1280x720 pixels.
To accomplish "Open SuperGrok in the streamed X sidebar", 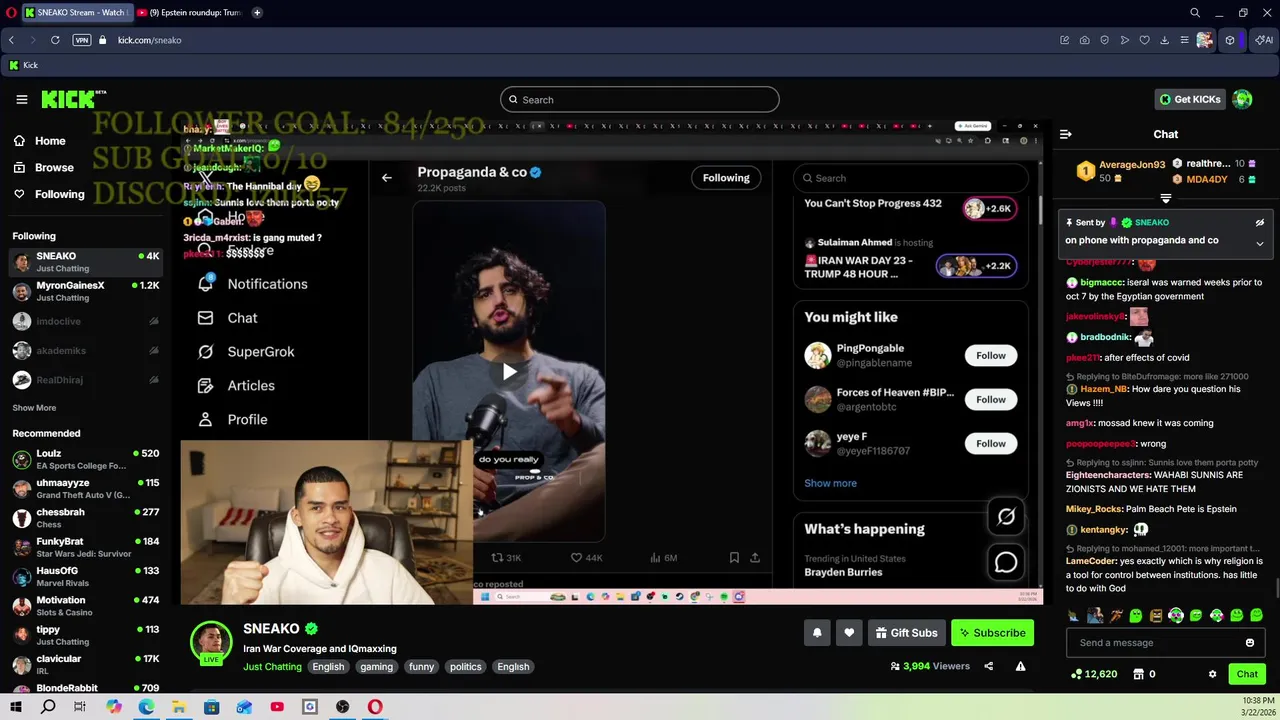I will pyautogui.click(x=246, y=352).
